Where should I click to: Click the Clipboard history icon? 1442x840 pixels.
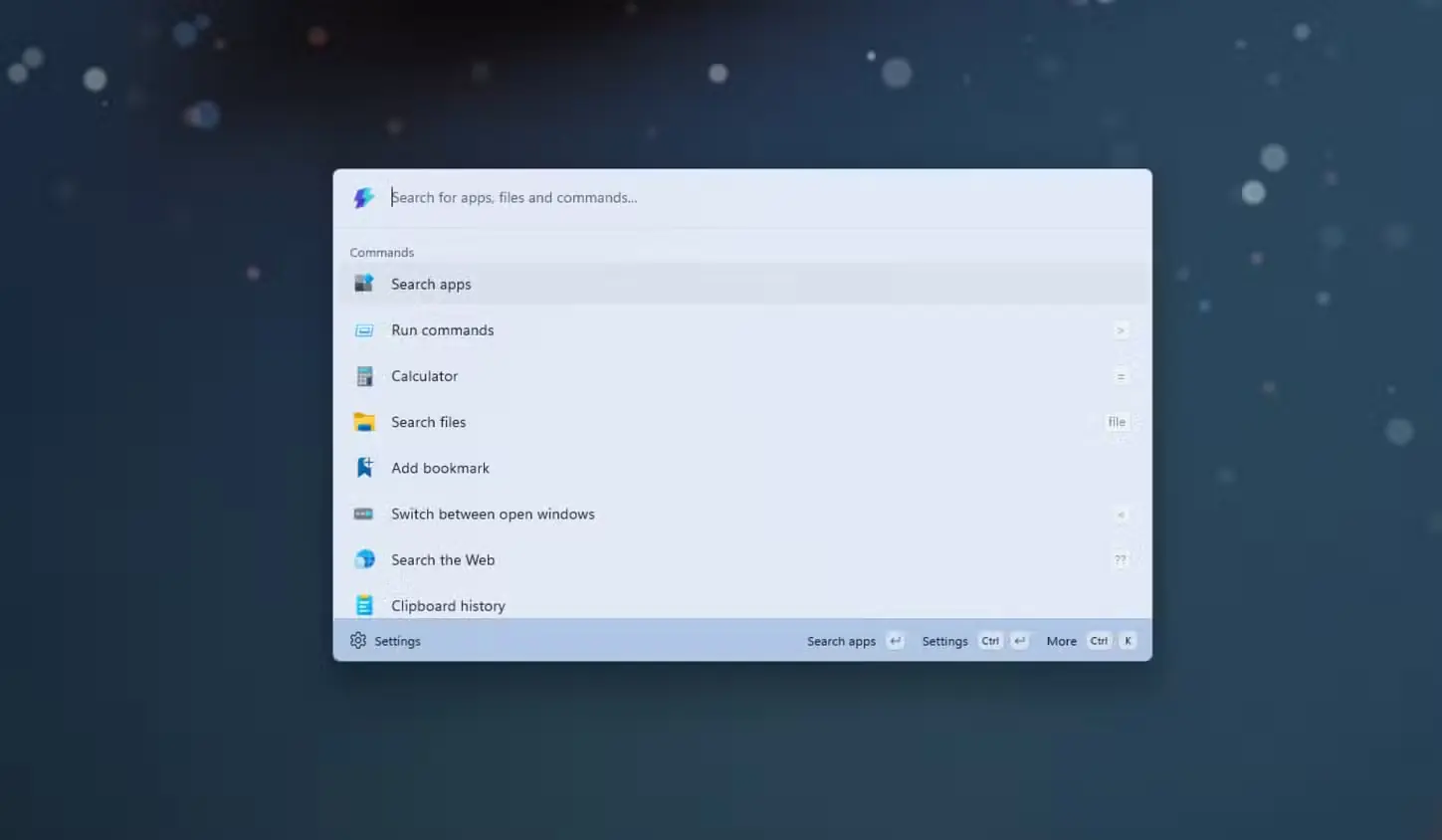click(x=364, y=605)
